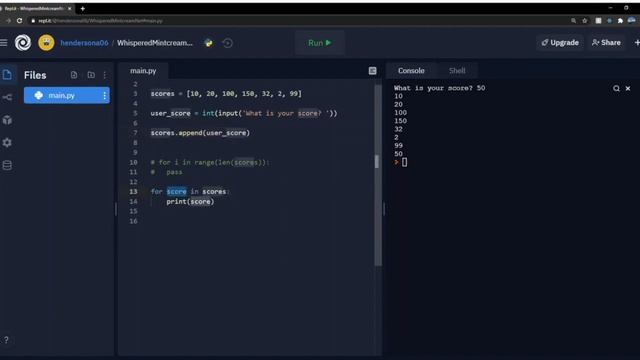Open the hamburger menu at top left
The width and height of the screenshot is (640, 360).
pyautogui.click(x=4, y=42)
